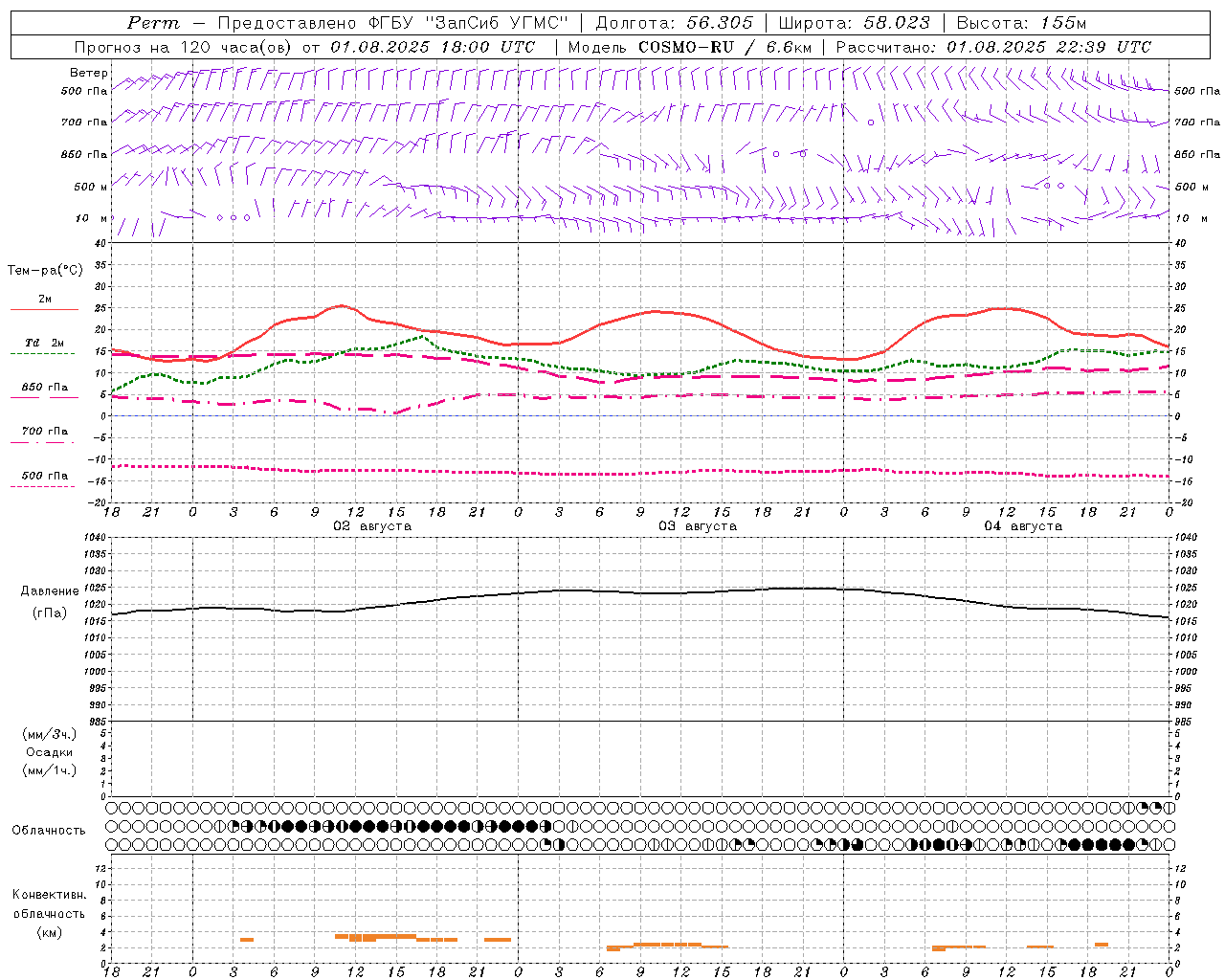1225x980 pixels.
Task: Click the dashed legend line under "Td 2м"
Action: [42, 354]
